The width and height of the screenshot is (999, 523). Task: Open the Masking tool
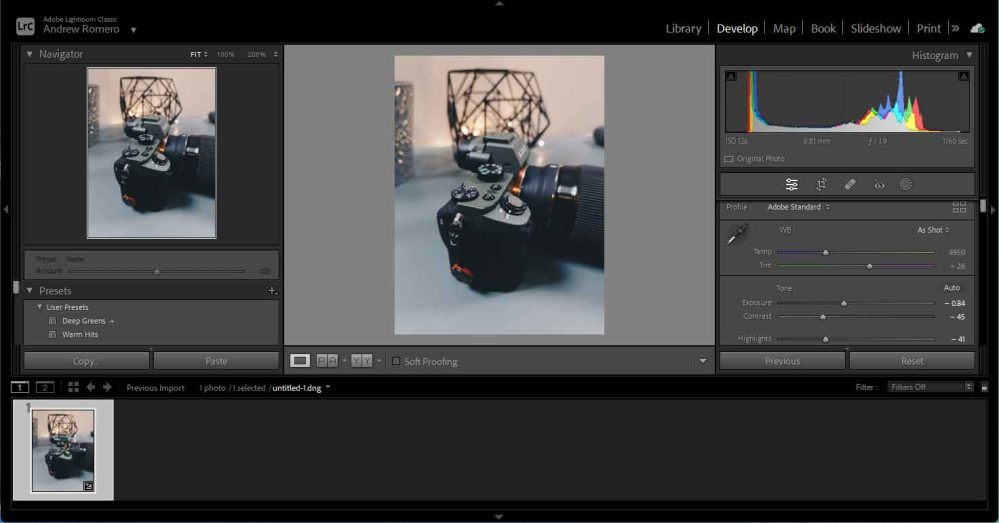(906, 185)
